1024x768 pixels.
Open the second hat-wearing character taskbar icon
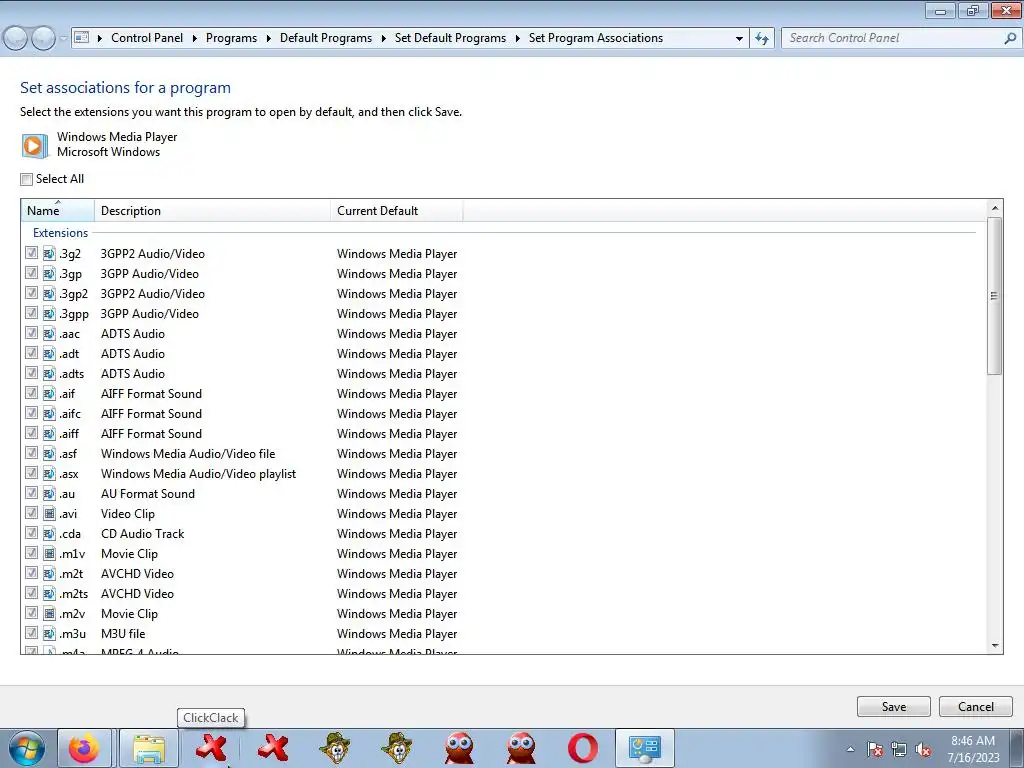396,748
